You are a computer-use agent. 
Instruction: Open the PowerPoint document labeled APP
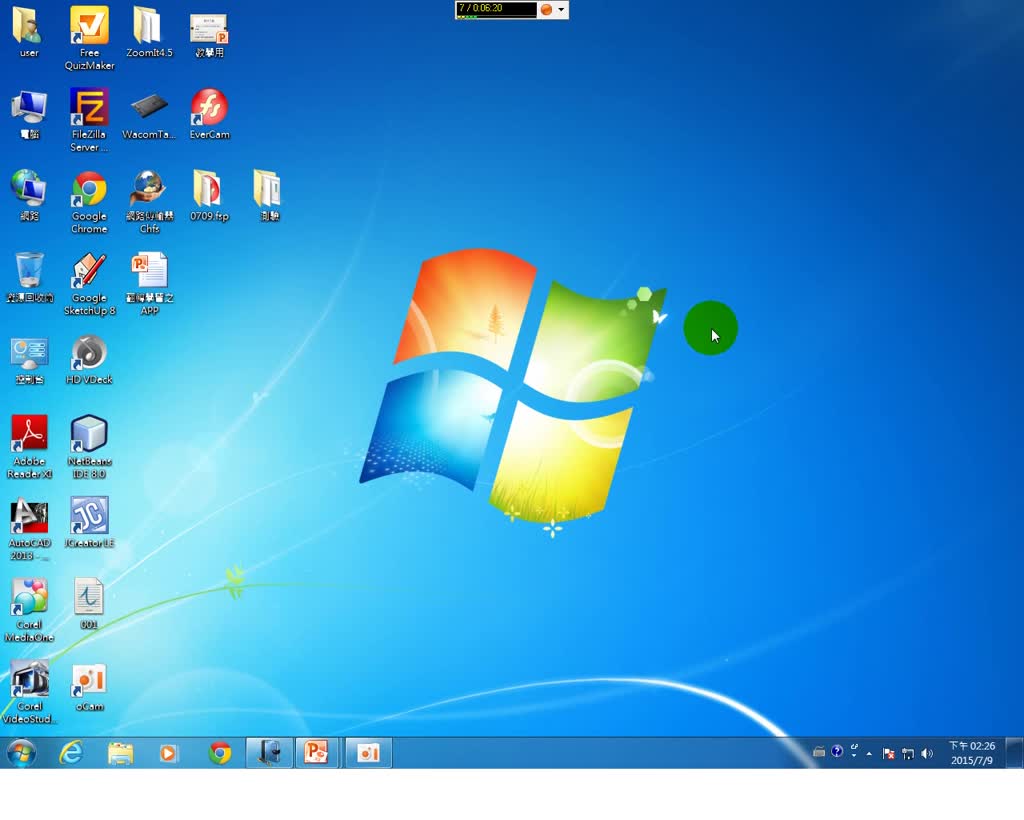tap(150, 285)
